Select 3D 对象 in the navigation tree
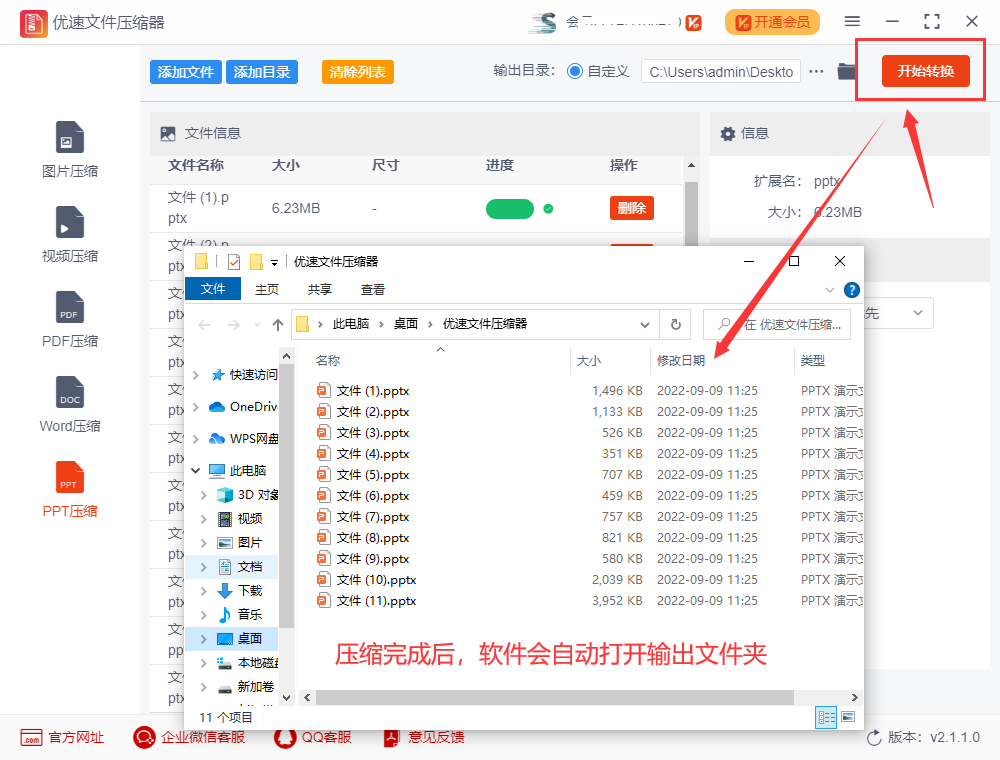The height and width of the screenshot is (760, 1000). point(247,495)
